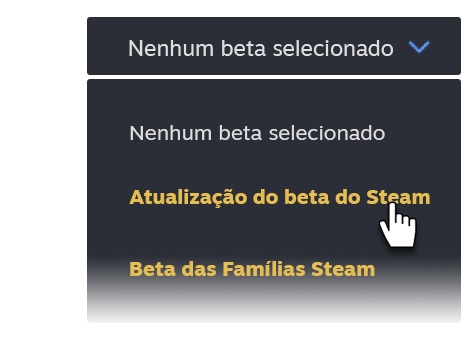This screenshot has height=362, width=466.
Task: Click the blue chevron arrow of beta dropdown
Action: point(419,47)
